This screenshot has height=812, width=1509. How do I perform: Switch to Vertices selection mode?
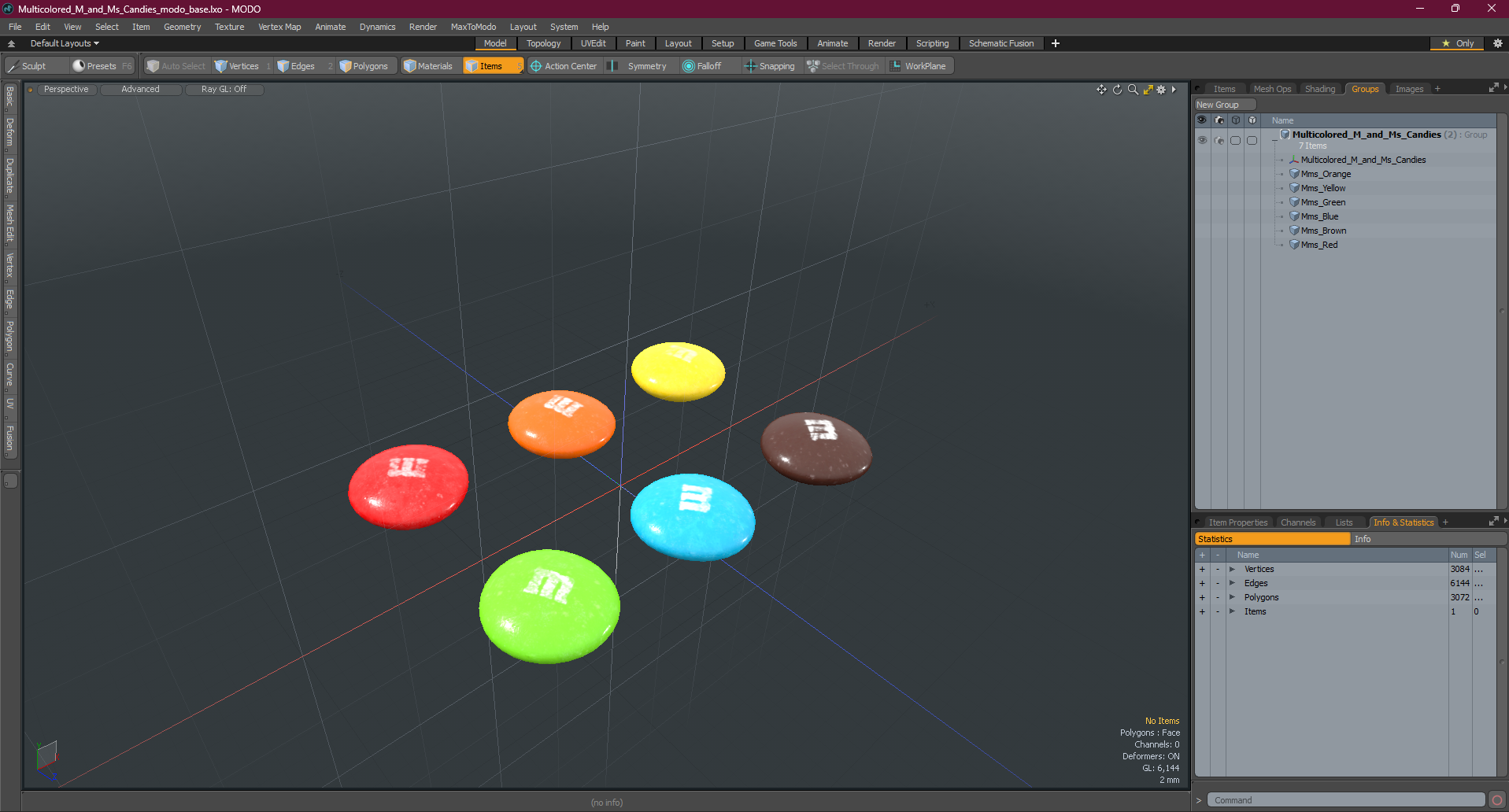(x=242, y=66)
